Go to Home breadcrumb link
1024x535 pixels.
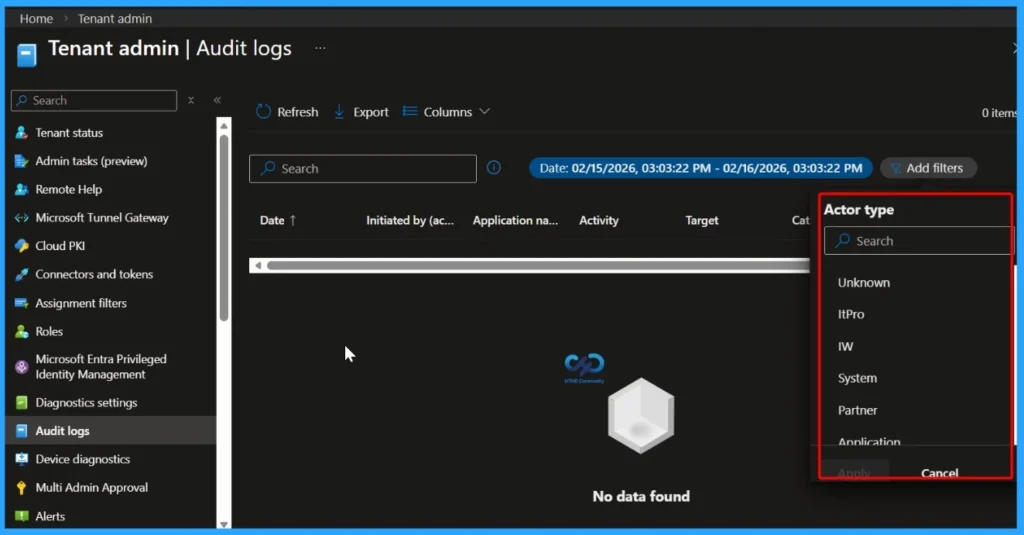(36, 18)
